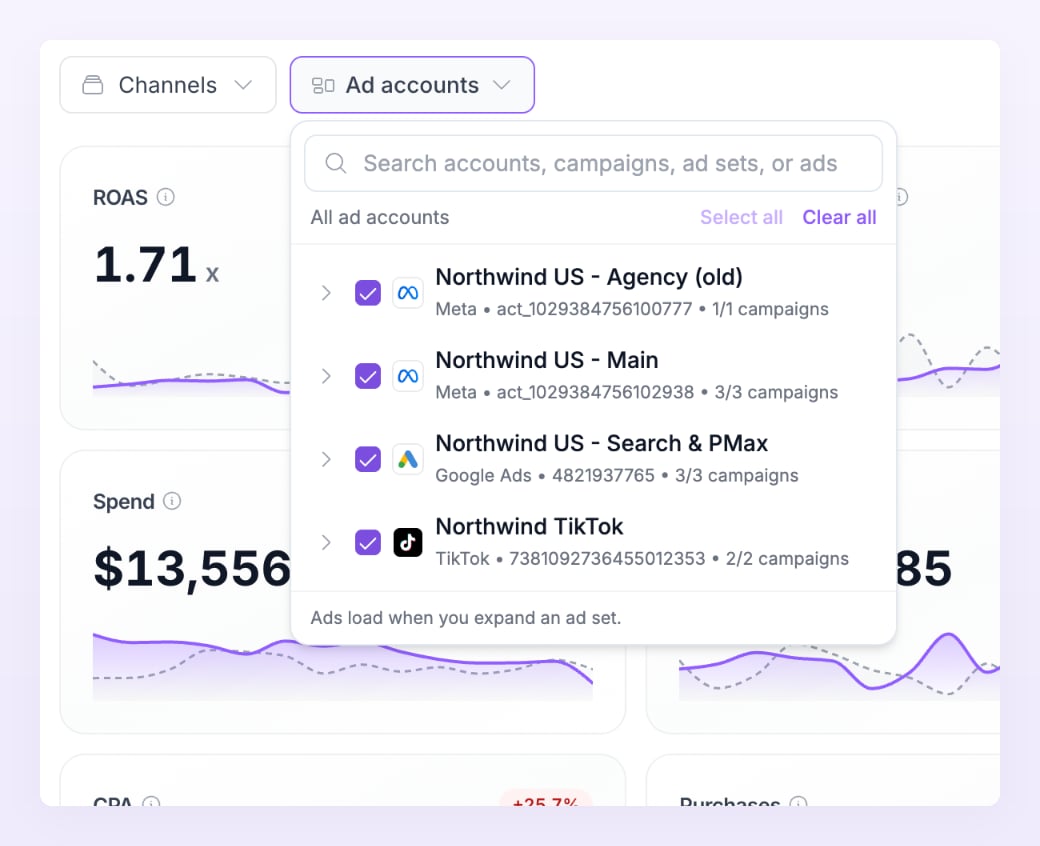Expand Northwind TikTok account
Screen dimensions: 1040x846
tap(326, 542)
